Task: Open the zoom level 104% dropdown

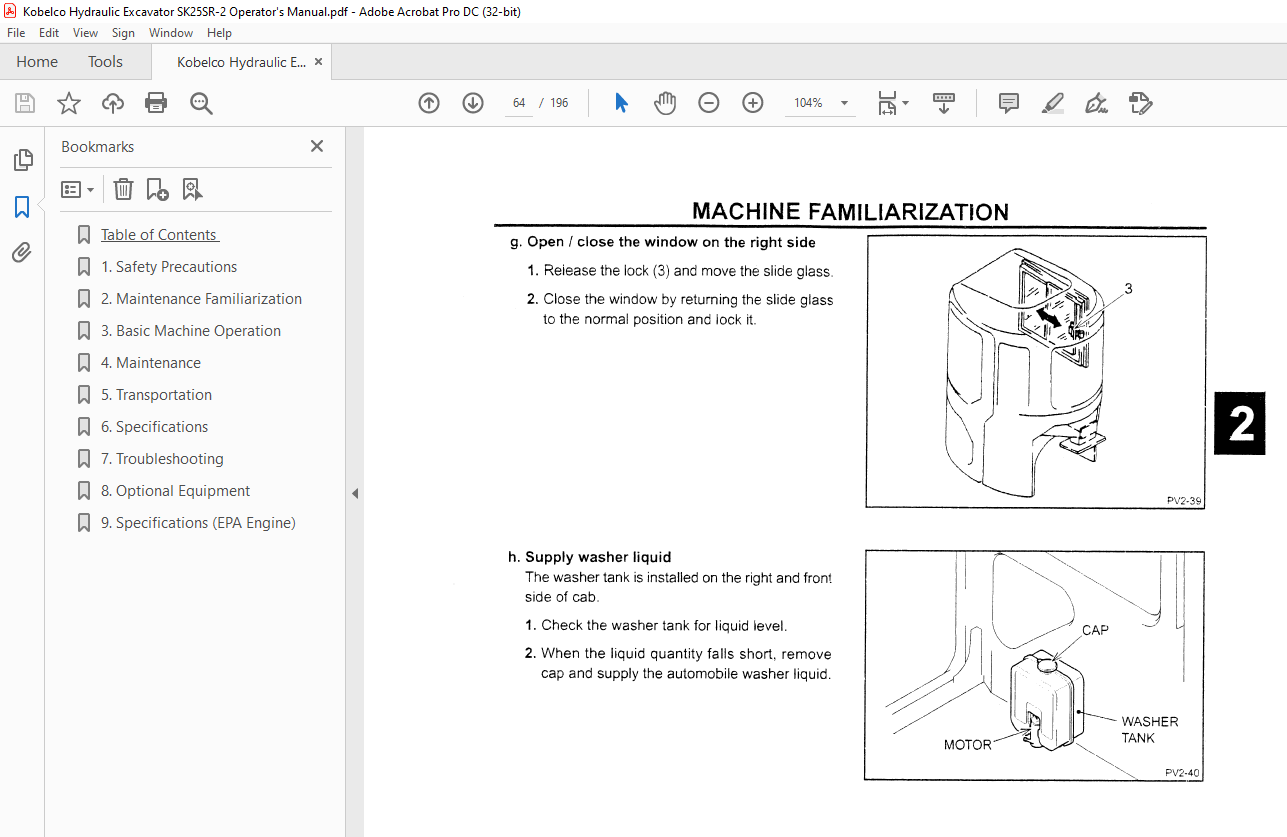Action: click(844, 103)
